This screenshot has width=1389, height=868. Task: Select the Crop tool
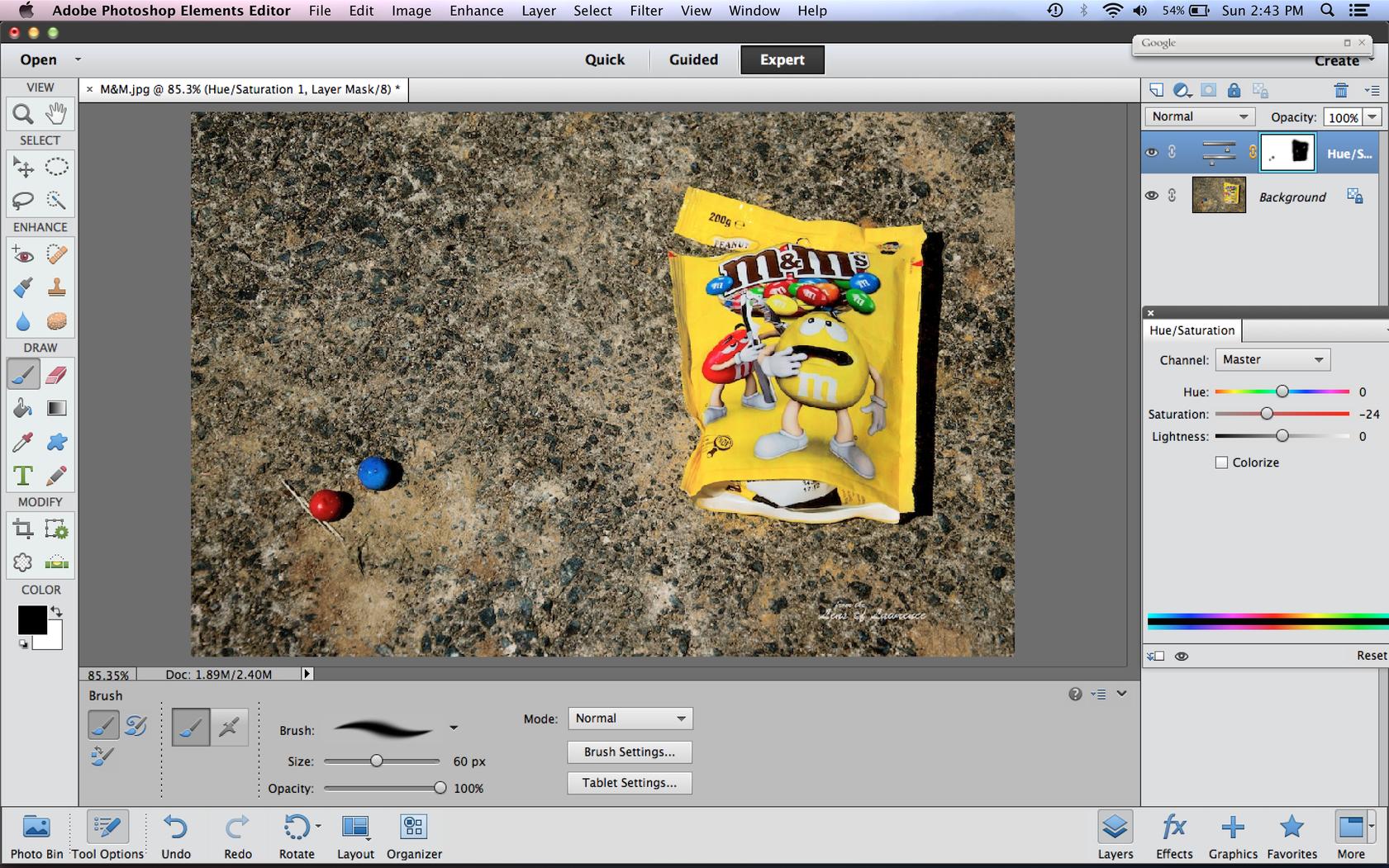(x=23, y=529)
